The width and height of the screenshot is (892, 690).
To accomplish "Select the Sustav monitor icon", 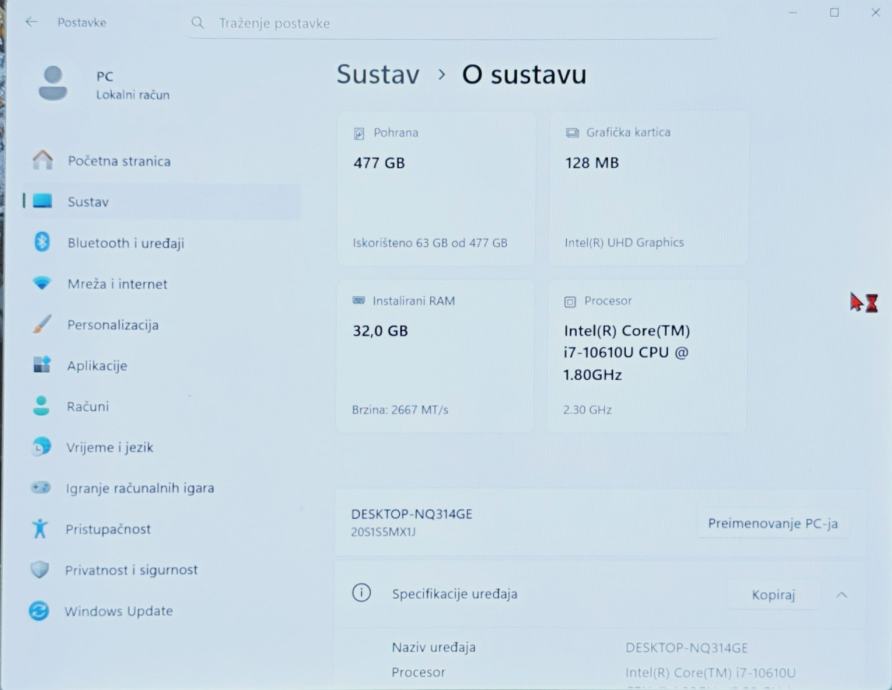I will point(43,201).
